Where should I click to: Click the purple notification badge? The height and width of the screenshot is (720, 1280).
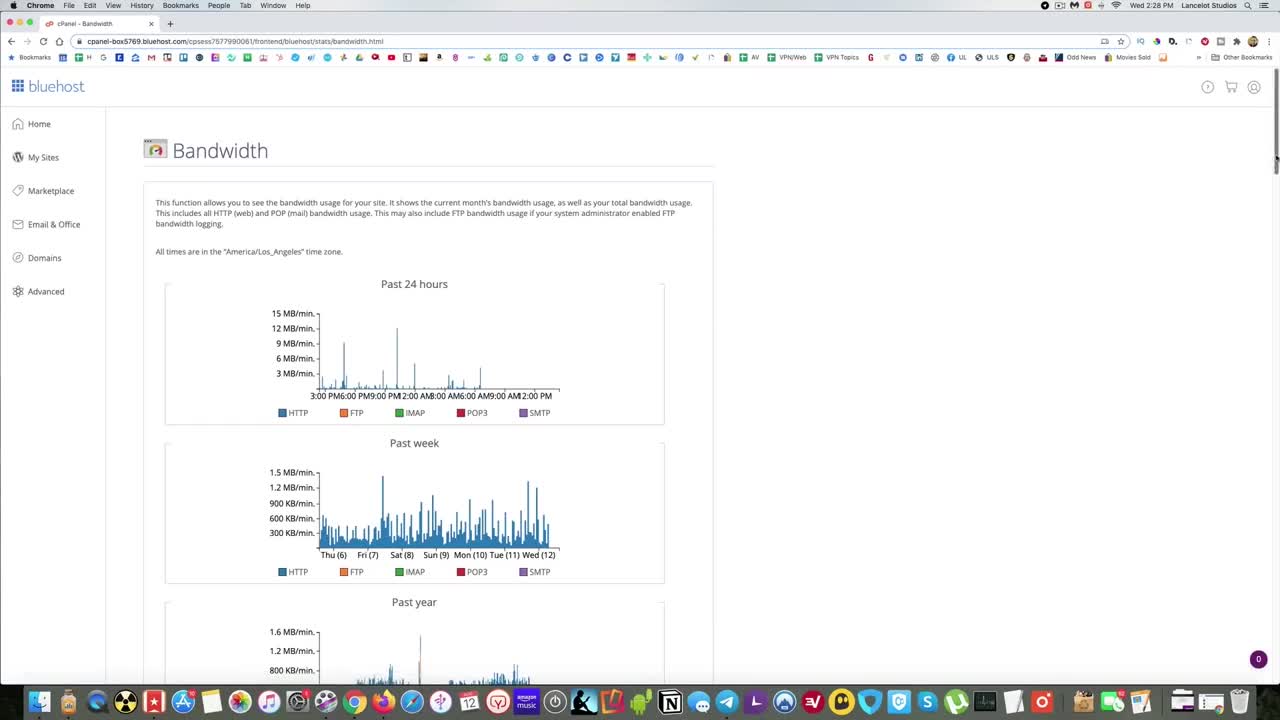1258,659
